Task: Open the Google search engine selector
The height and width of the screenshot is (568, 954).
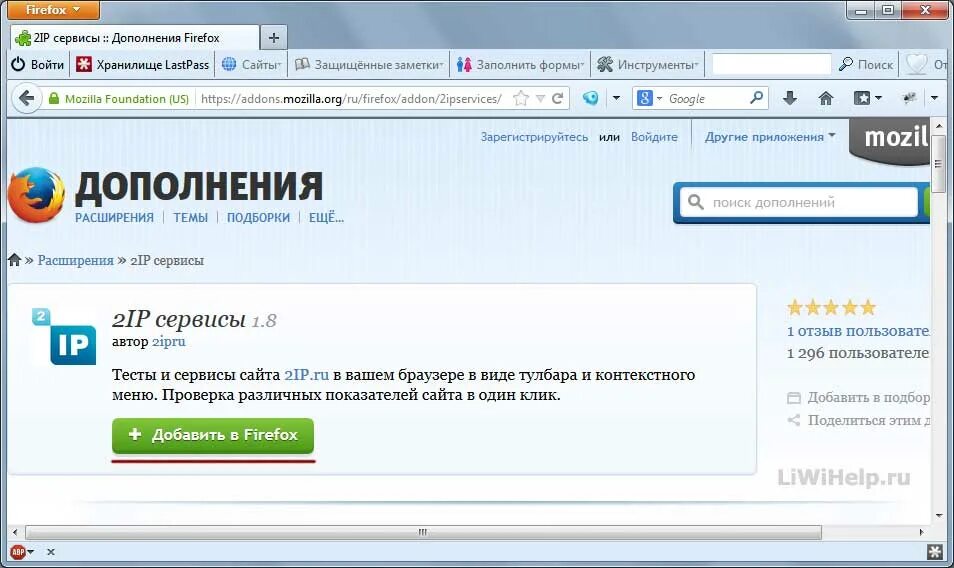Action: (x=650, y=98)
